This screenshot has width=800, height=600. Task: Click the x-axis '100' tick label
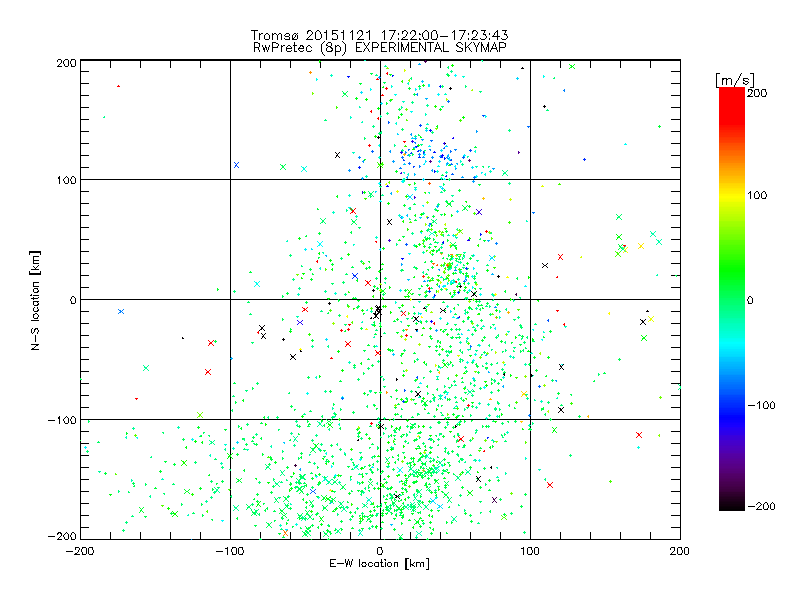point(530,551)
